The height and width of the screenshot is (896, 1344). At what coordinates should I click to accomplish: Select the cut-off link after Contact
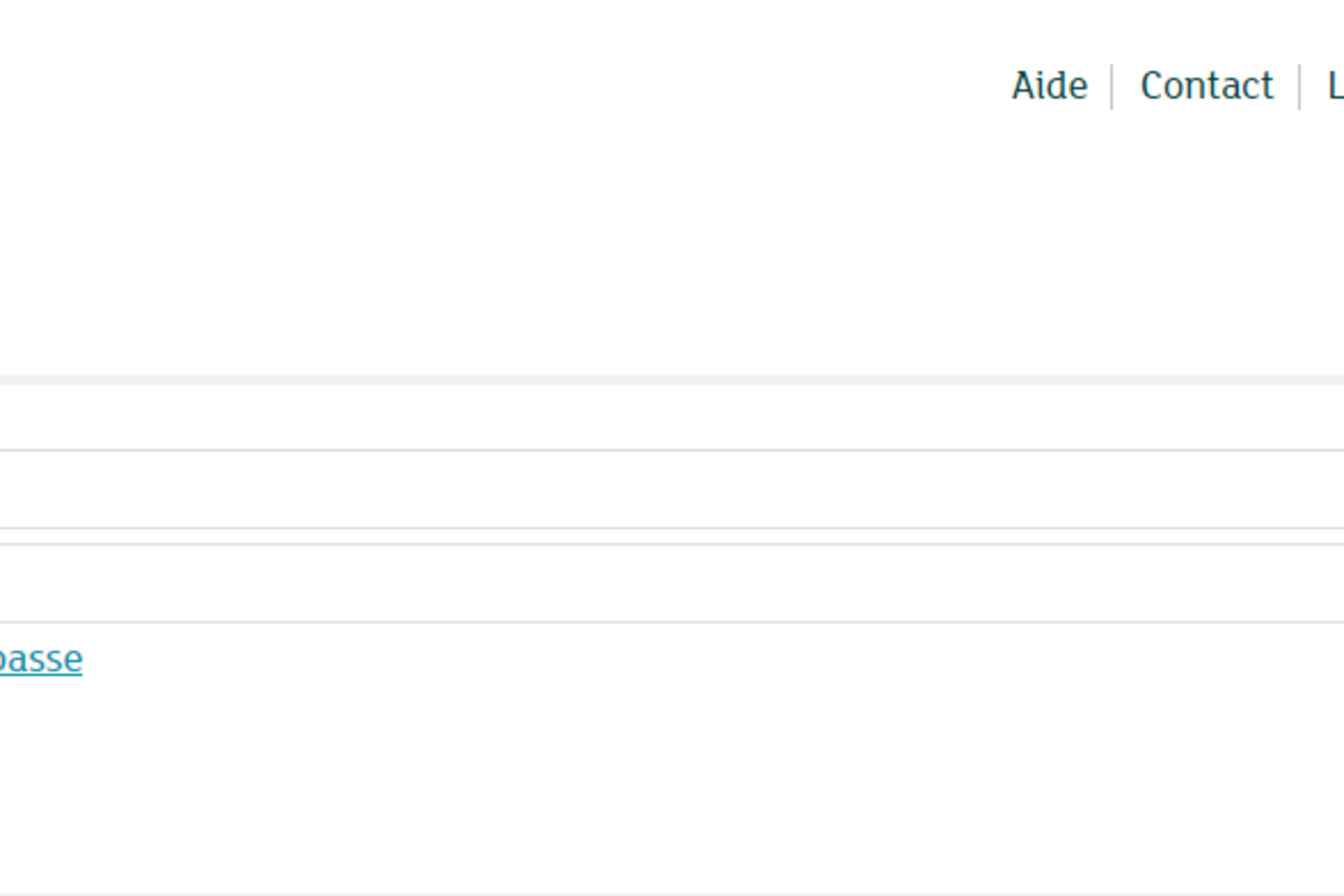(x=1335, y=86)
